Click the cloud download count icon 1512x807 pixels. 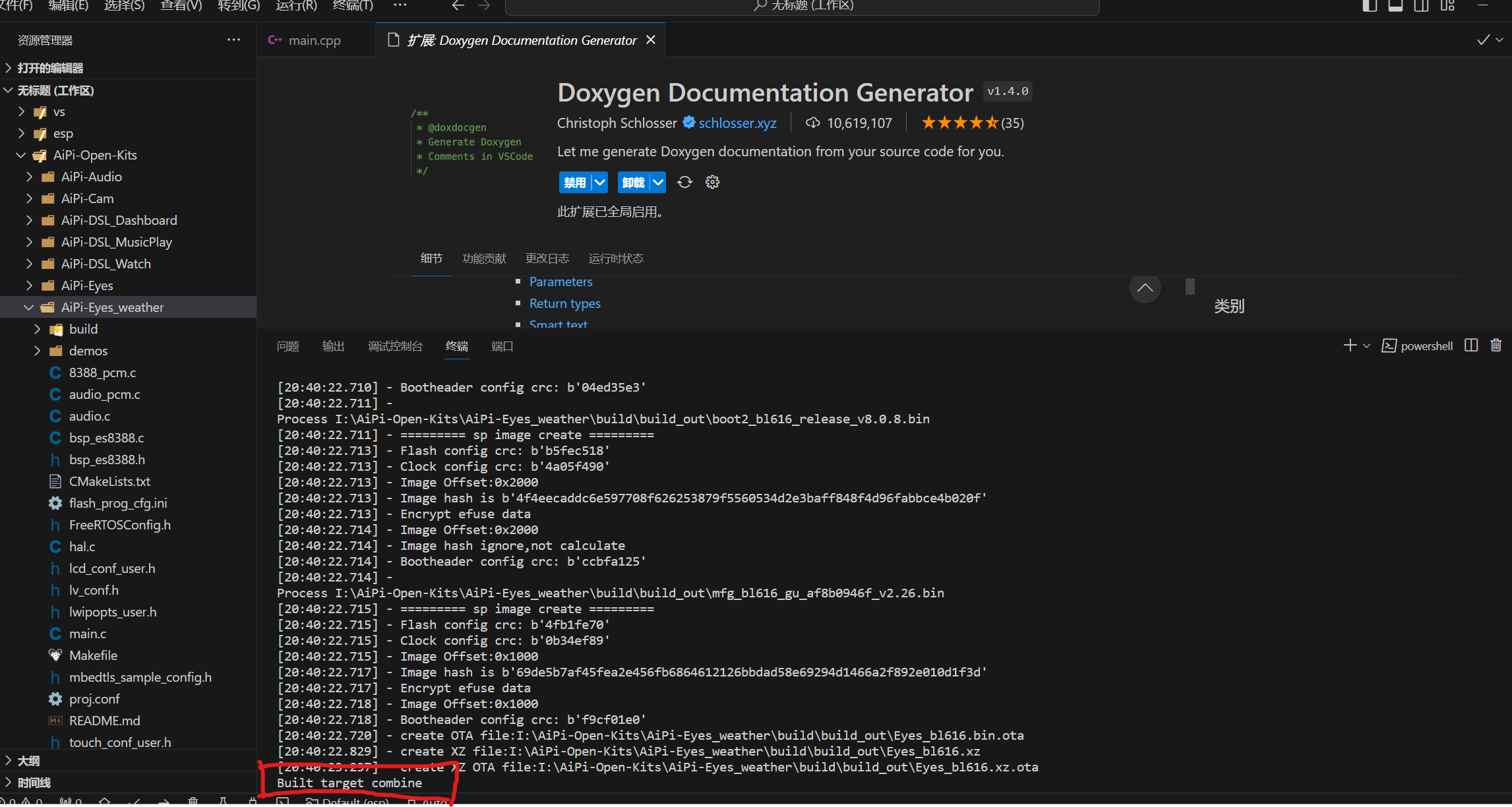[813, 123]
